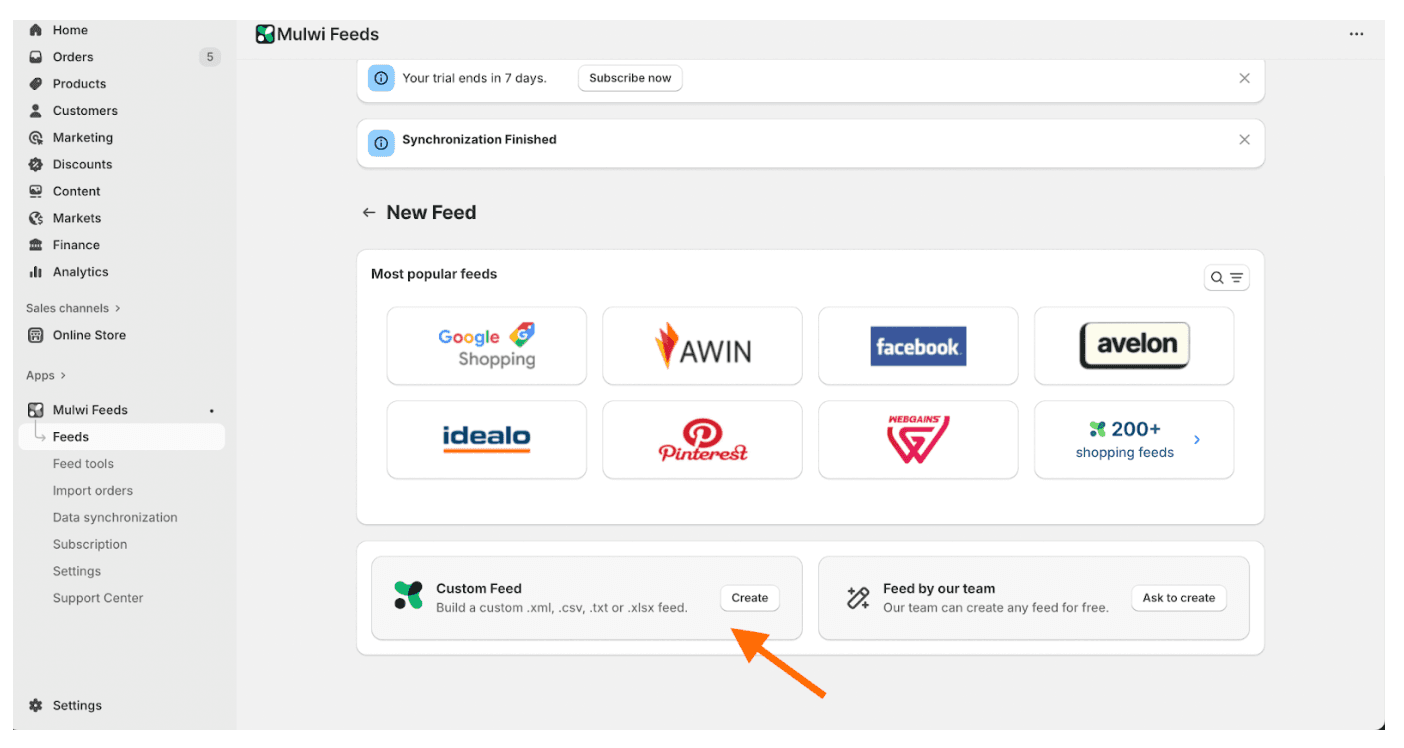The width and height of the screenshot is (1404, 748).
Task: Select the Google Shopping feed tile
Action: pyautogui.click(x=486, y=345)
